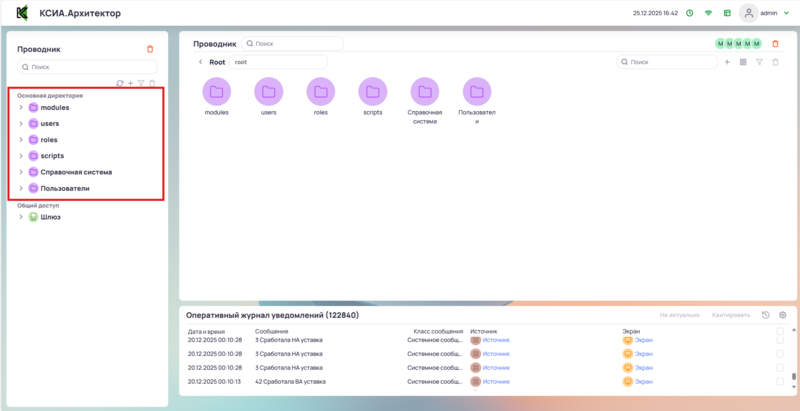This screenshot has height=411, width=800.
Task: Open the filter icon in the left explorer panel
Action: 141,83
